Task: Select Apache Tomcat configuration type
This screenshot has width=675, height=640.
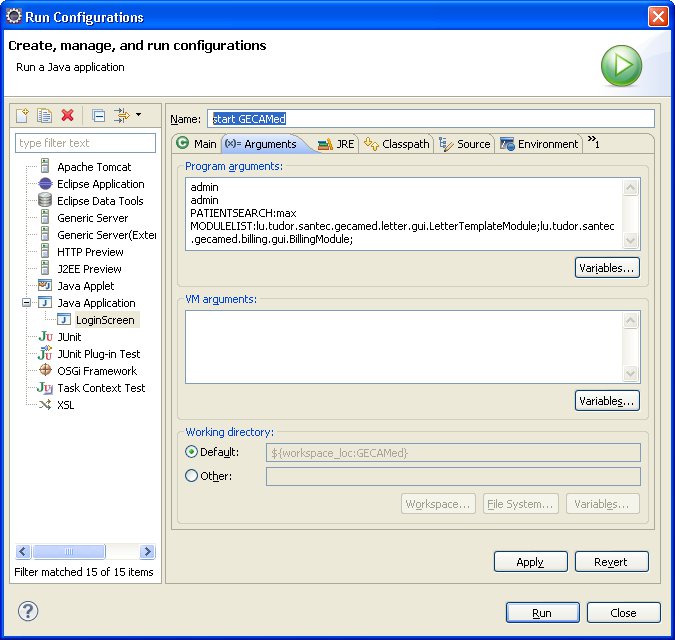Action: [93, 167]
